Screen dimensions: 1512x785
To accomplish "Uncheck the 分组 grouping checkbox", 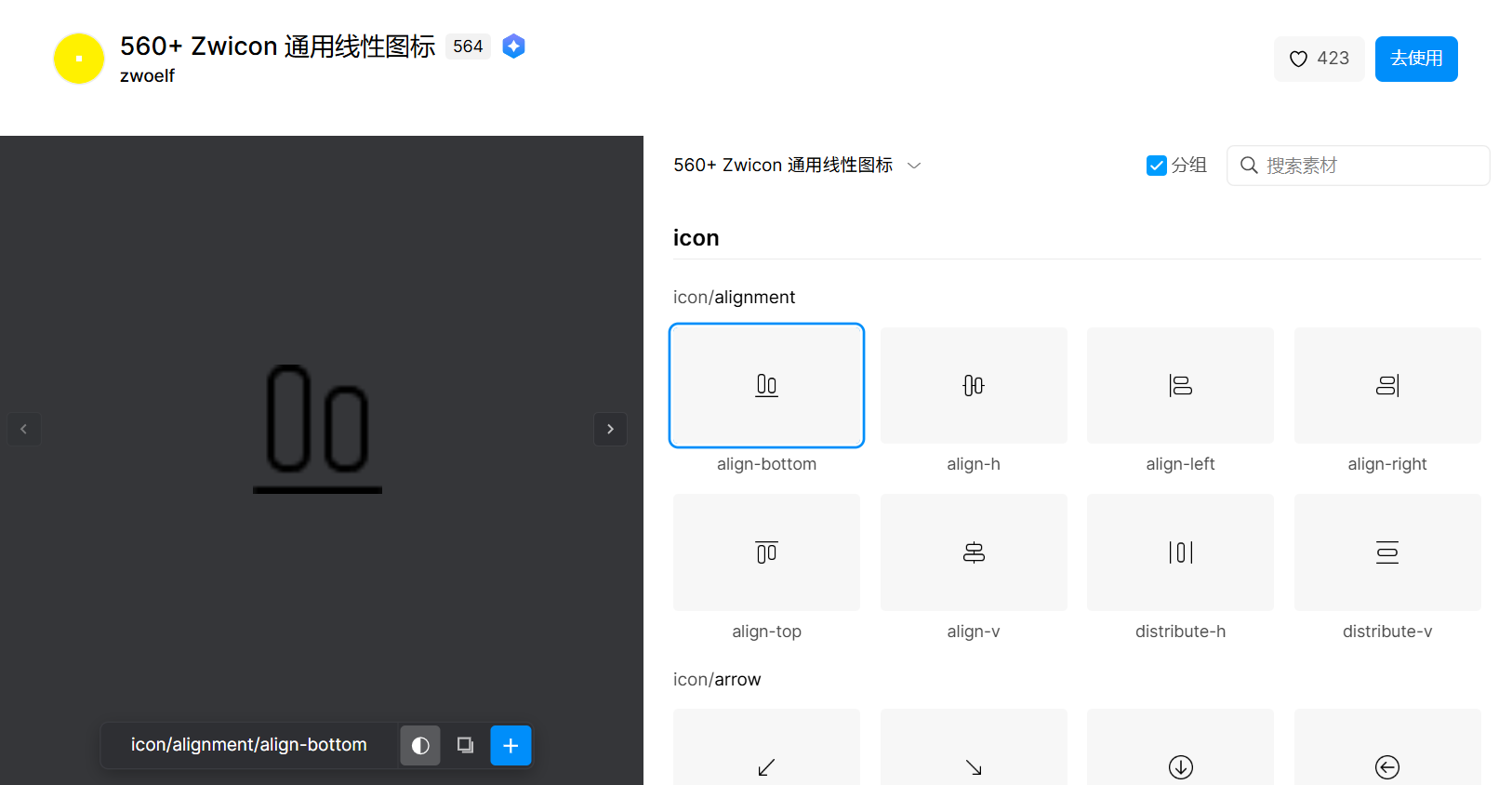I will [x=1157, y=166].
